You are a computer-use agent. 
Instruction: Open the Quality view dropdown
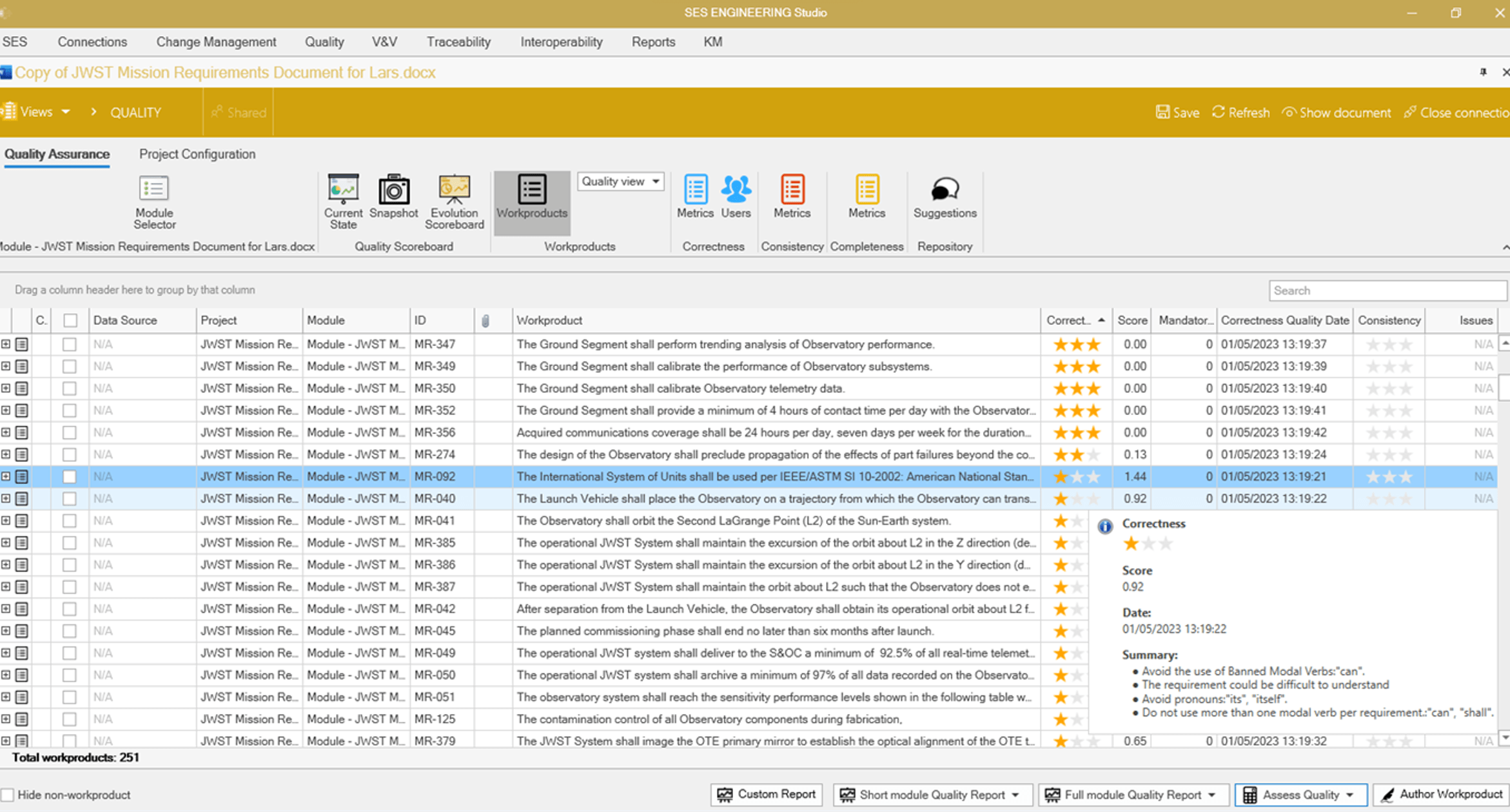(x=620, y=182)
